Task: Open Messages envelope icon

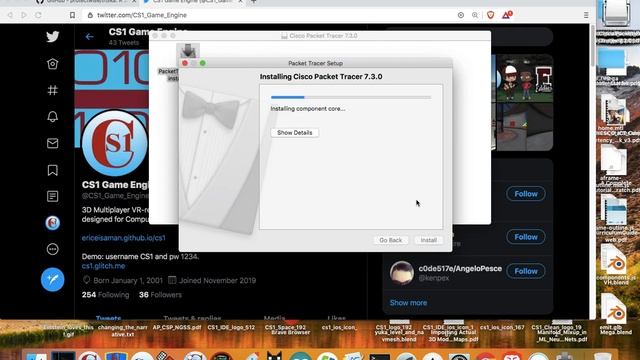Action: (52, 143)
